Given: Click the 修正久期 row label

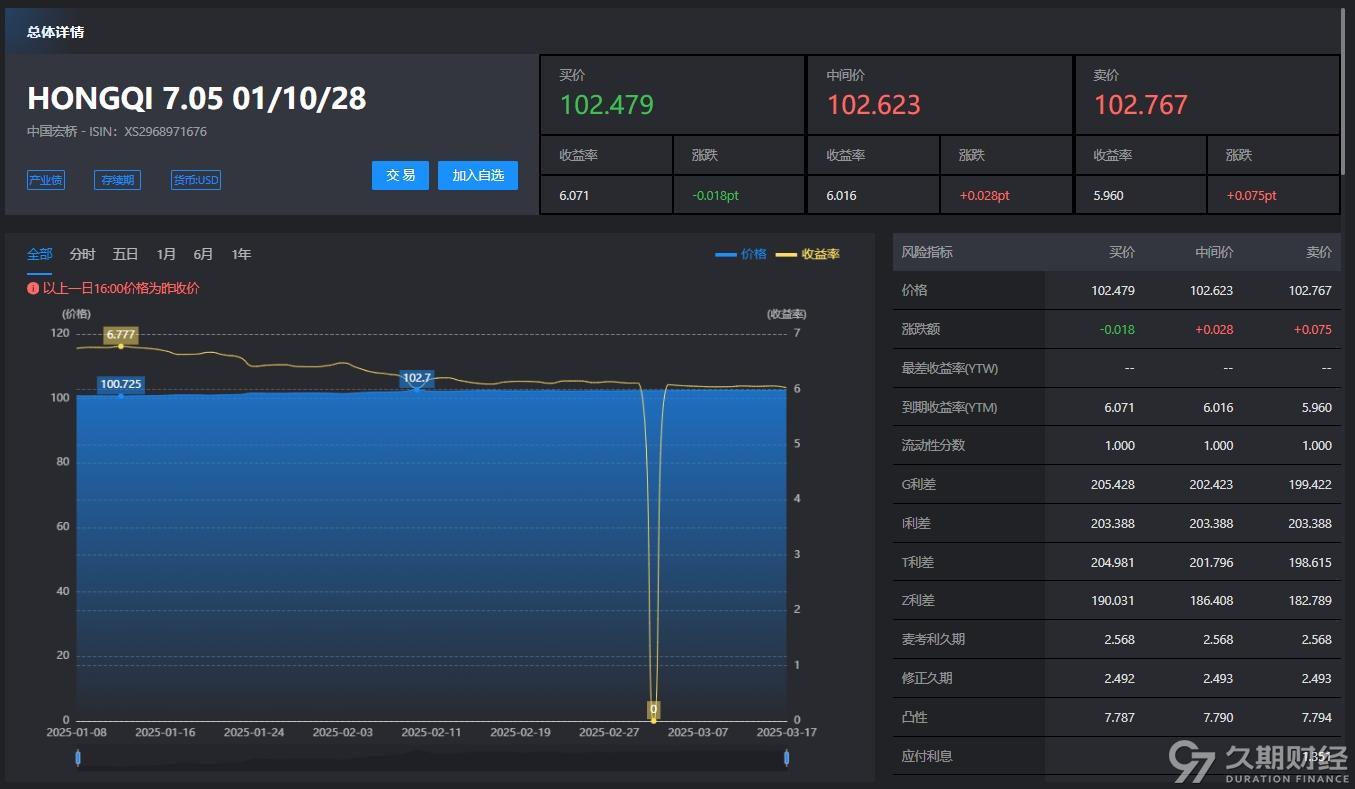Looking at the screenshot, I should tap(927, 678).
